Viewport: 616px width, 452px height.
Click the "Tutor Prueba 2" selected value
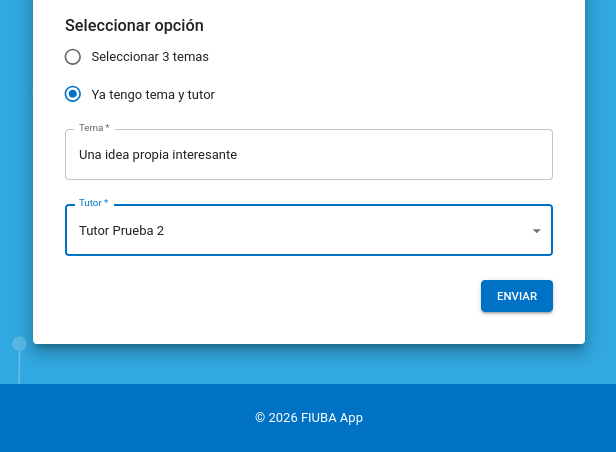coord(121,231)
